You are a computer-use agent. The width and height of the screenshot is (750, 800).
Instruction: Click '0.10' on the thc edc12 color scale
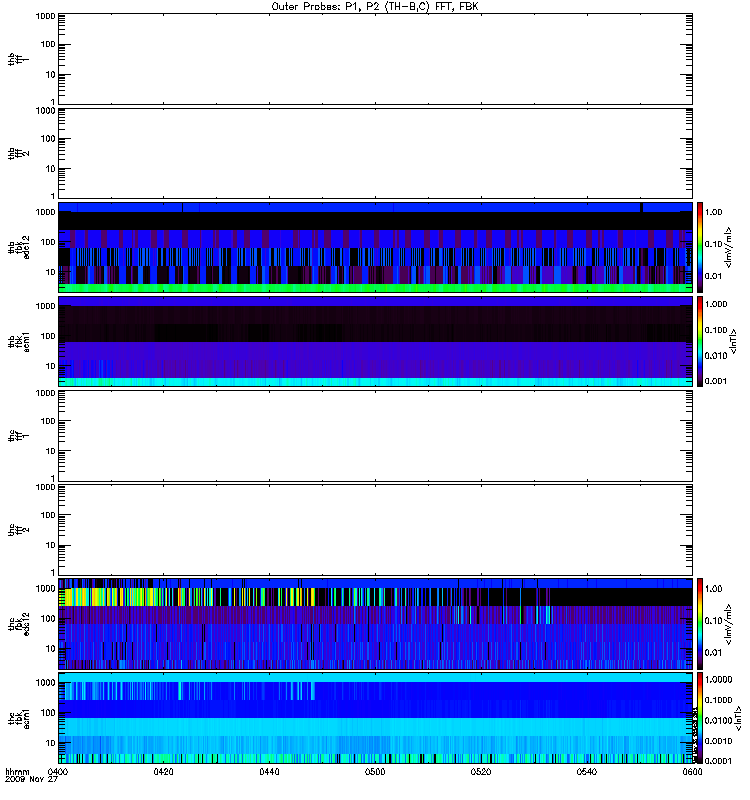(713, 621)
